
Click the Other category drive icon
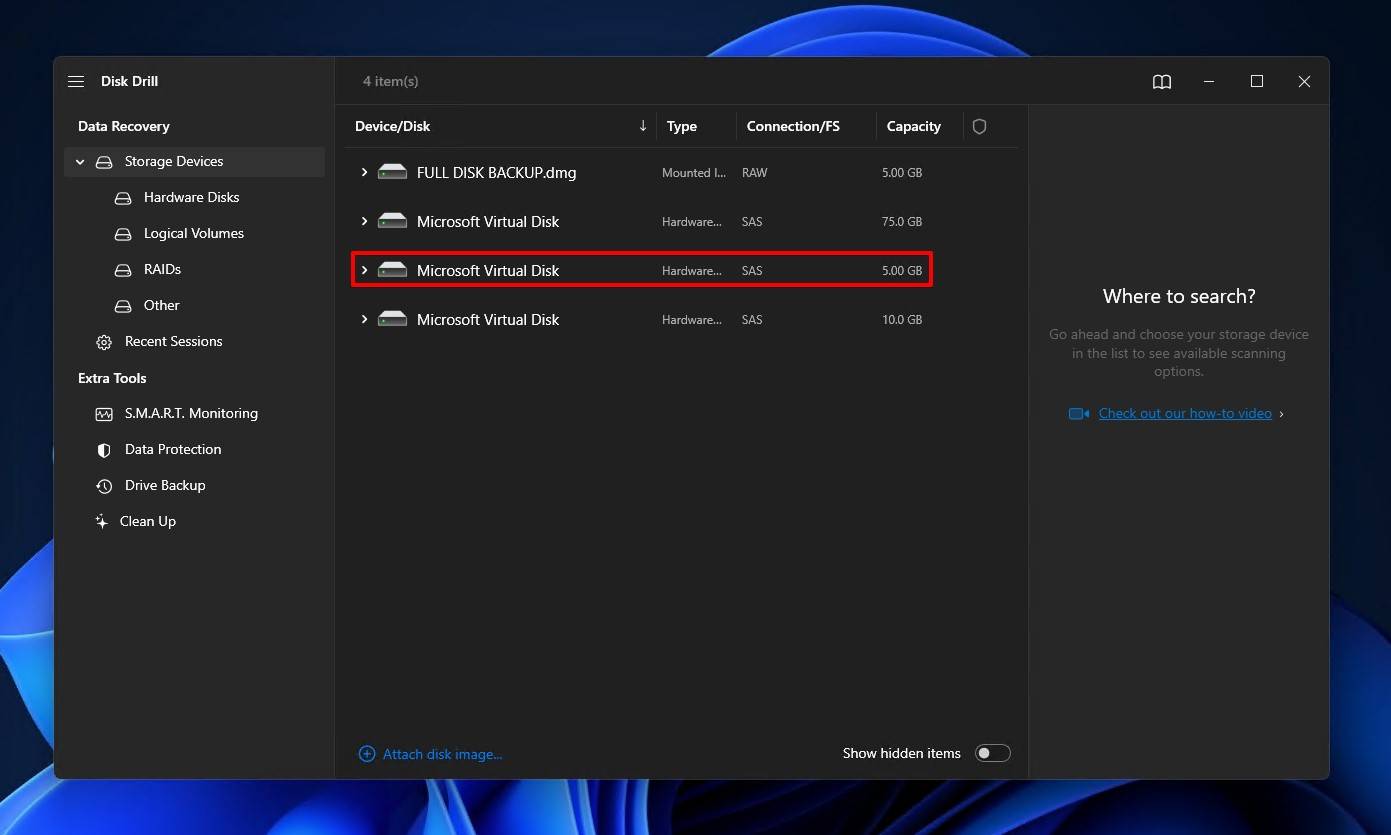123,306
